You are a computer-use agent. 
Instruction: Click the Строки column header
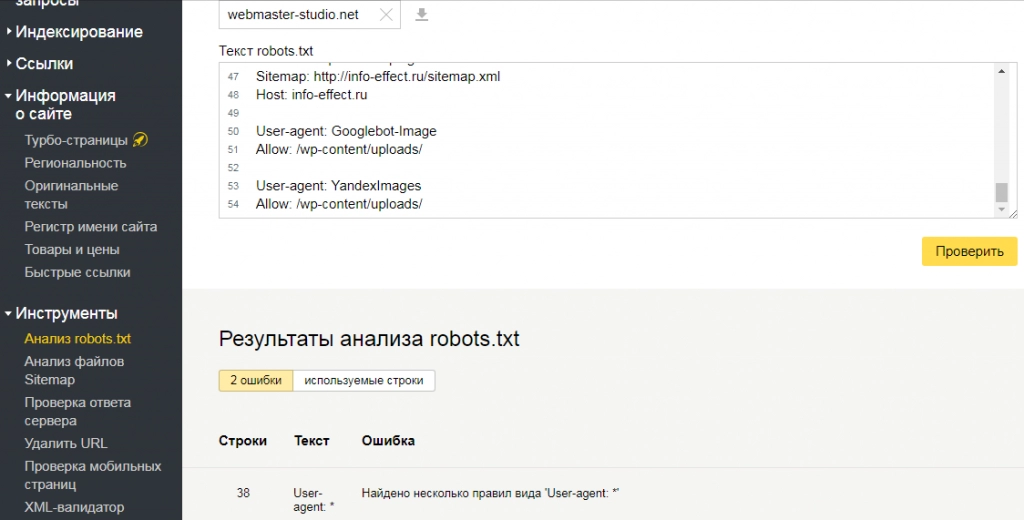pos(243,441)
